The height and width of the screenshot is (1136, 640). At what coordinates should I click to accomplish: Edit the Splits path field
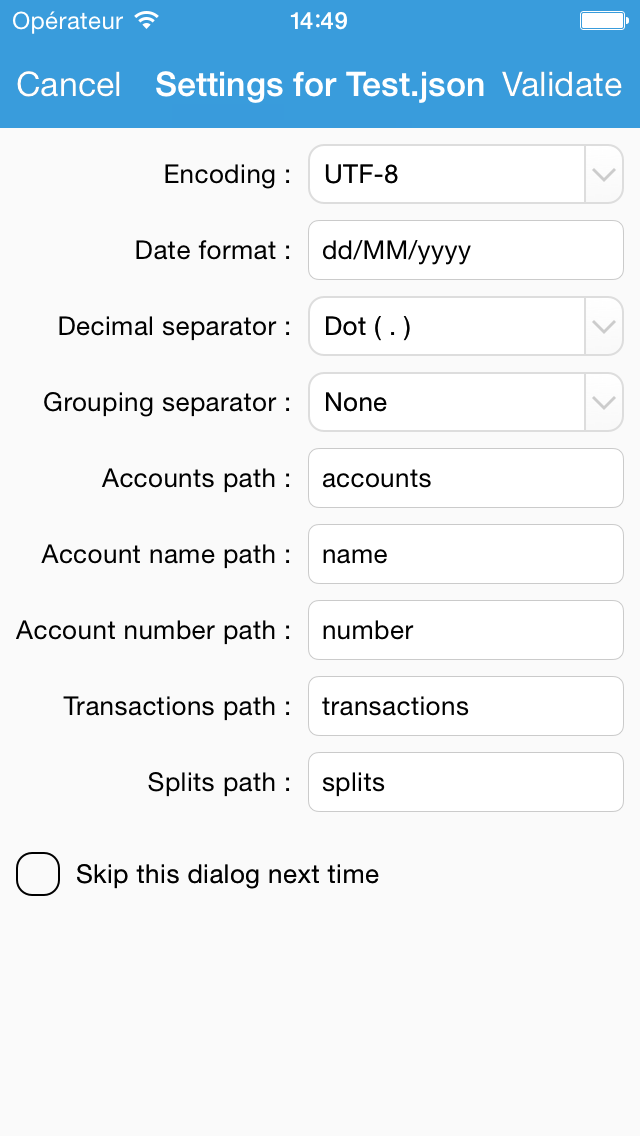click(x=466, y=782)
